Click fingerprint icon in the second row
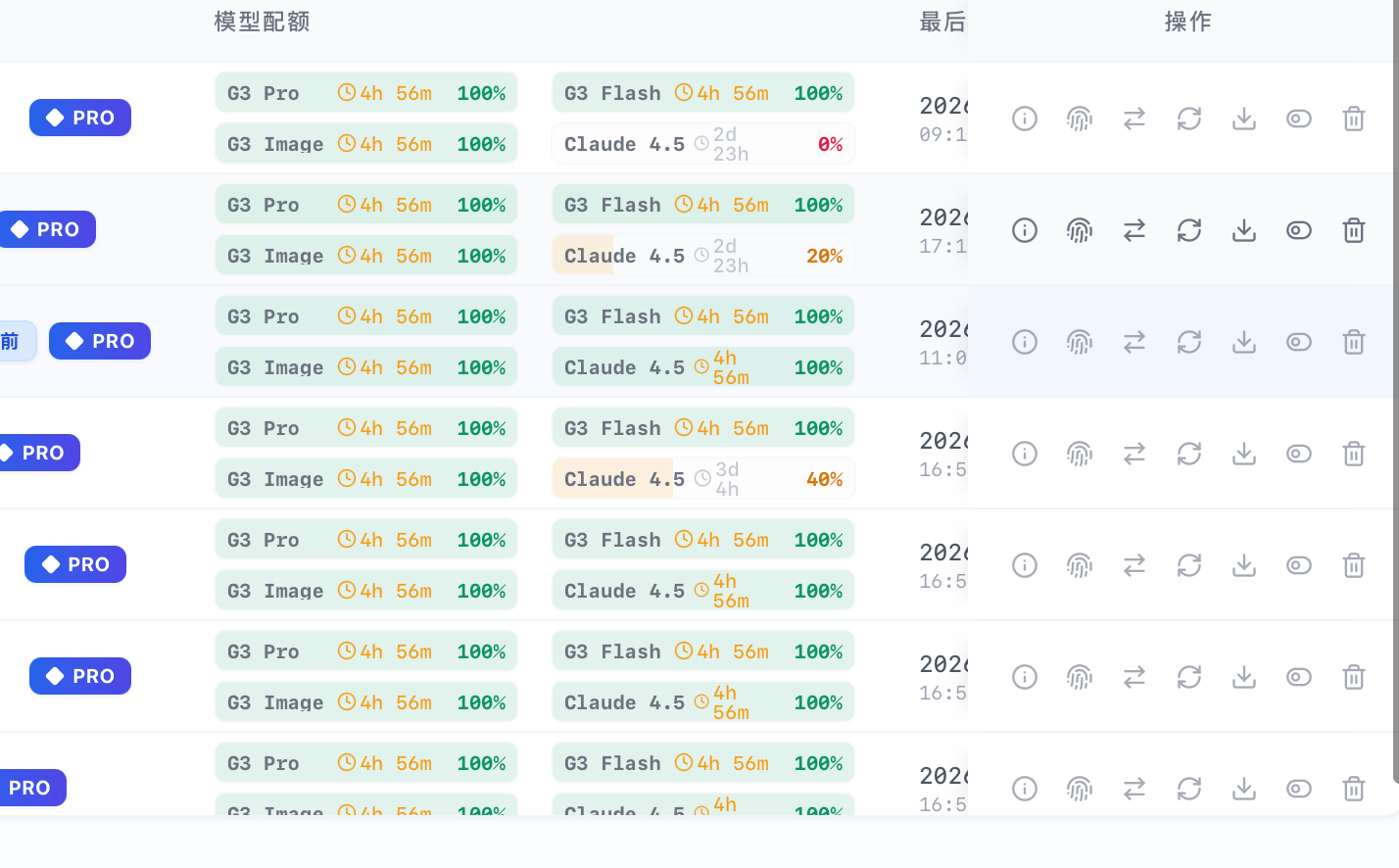This screenshot has width=1399, height=868. (x=1080, y=230)
